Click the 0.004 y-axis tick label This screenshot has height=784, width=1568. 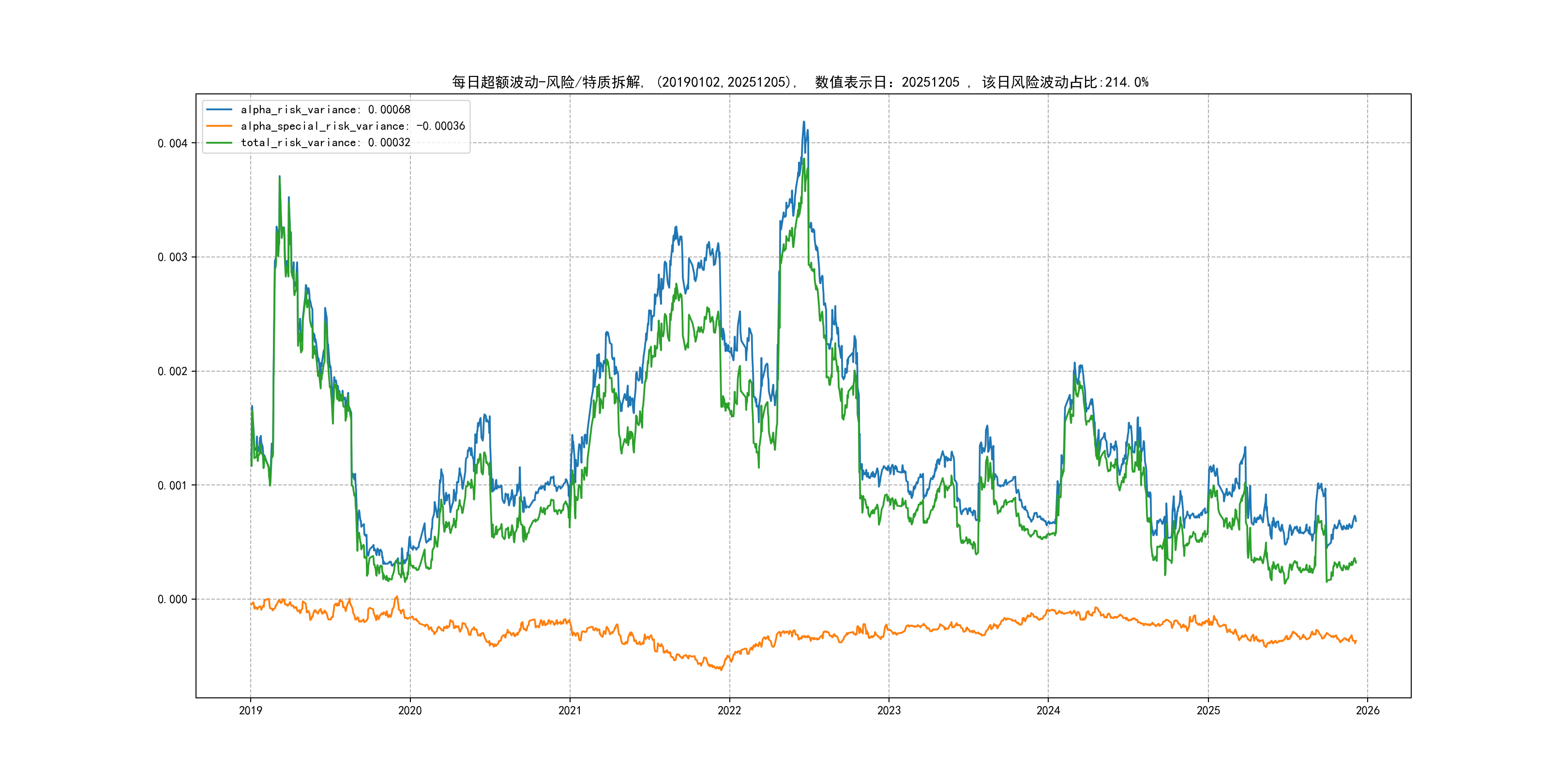172,144
